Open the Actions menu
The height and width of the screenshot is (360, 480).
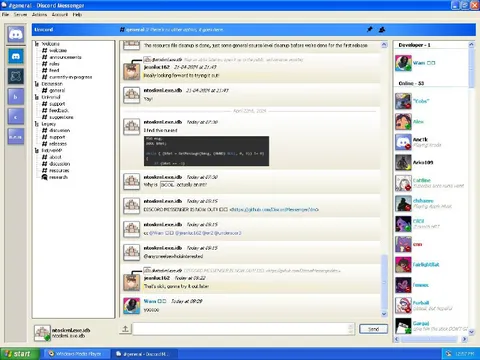(39, 14)
